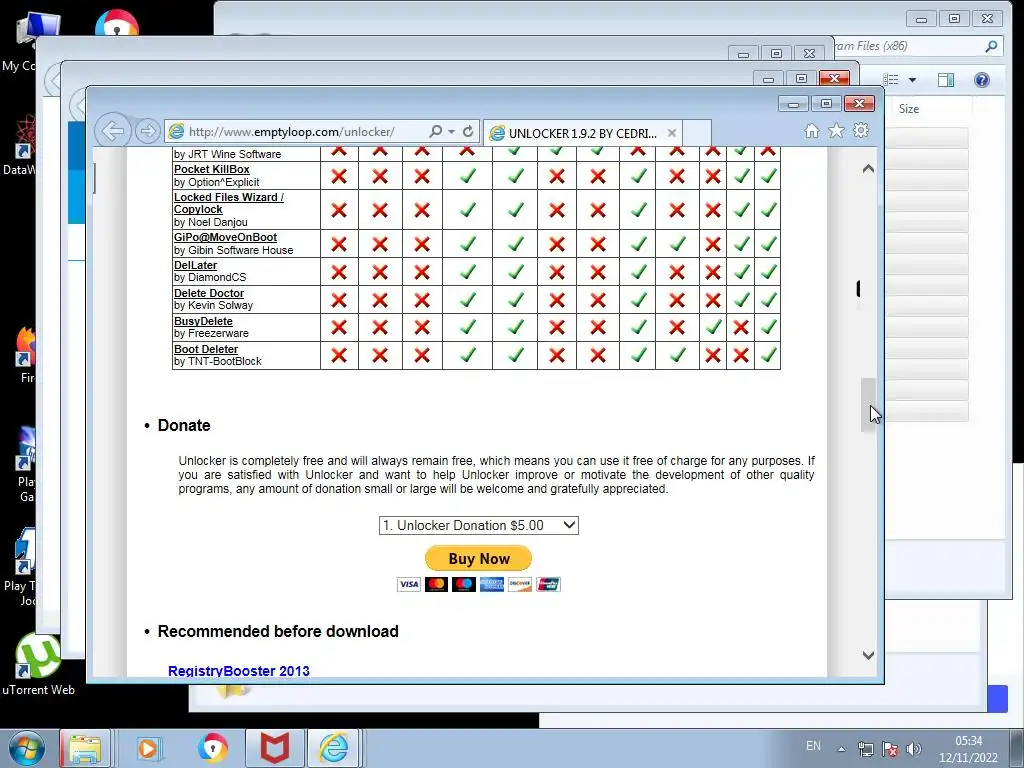Image resolution: width=1024 pixels, height=768 pixels.
Task: Open Windows Explorer from taskbar
Action: [x=85, y=748]
